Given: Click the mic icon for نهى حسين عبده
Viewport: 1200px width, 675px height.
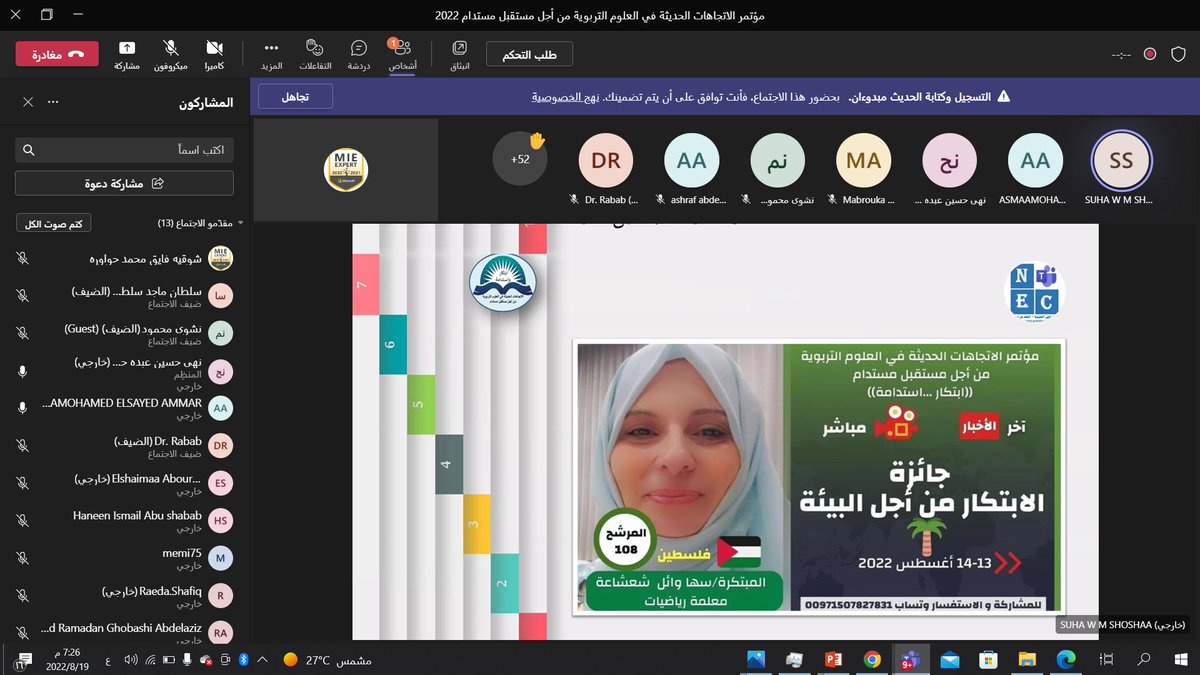Looking at the screenshot, I should [x=23, y=371].
